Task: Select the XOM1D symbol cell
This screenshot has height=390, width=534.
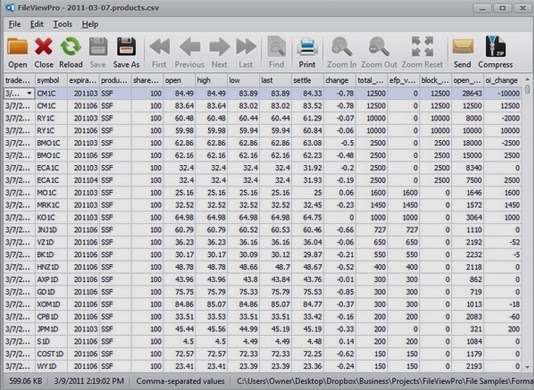Action: tap(51, 304)
